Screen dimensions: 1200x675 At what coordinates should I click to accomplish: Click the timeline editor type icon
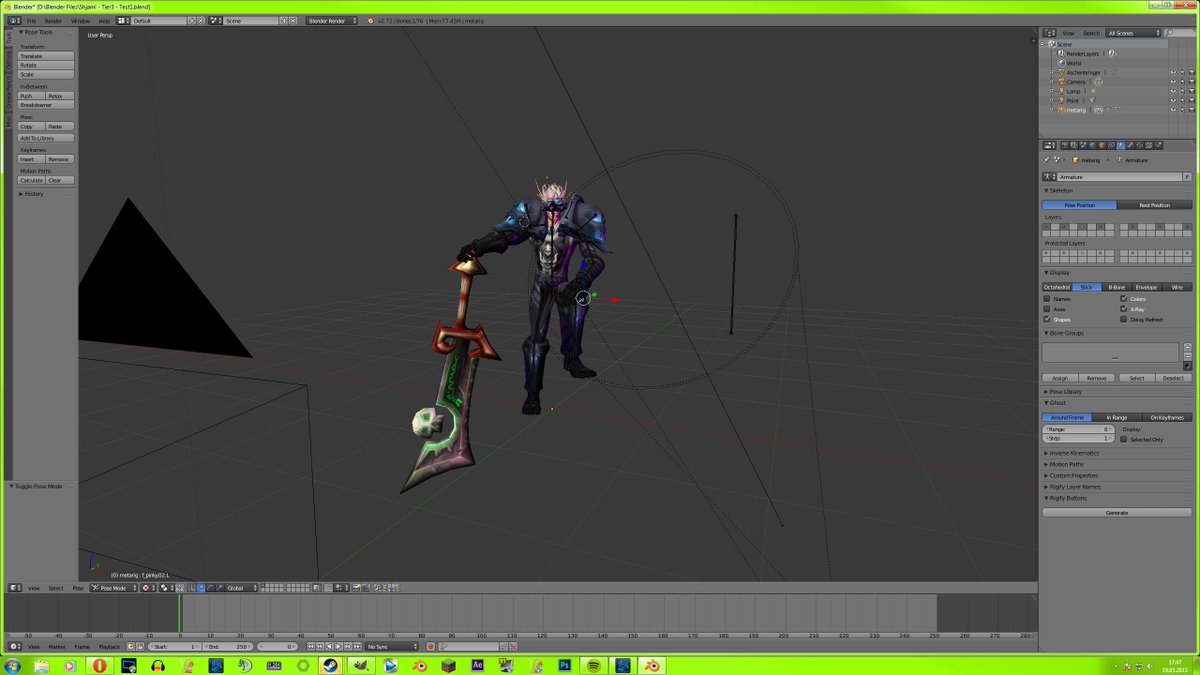click(14, 647)
